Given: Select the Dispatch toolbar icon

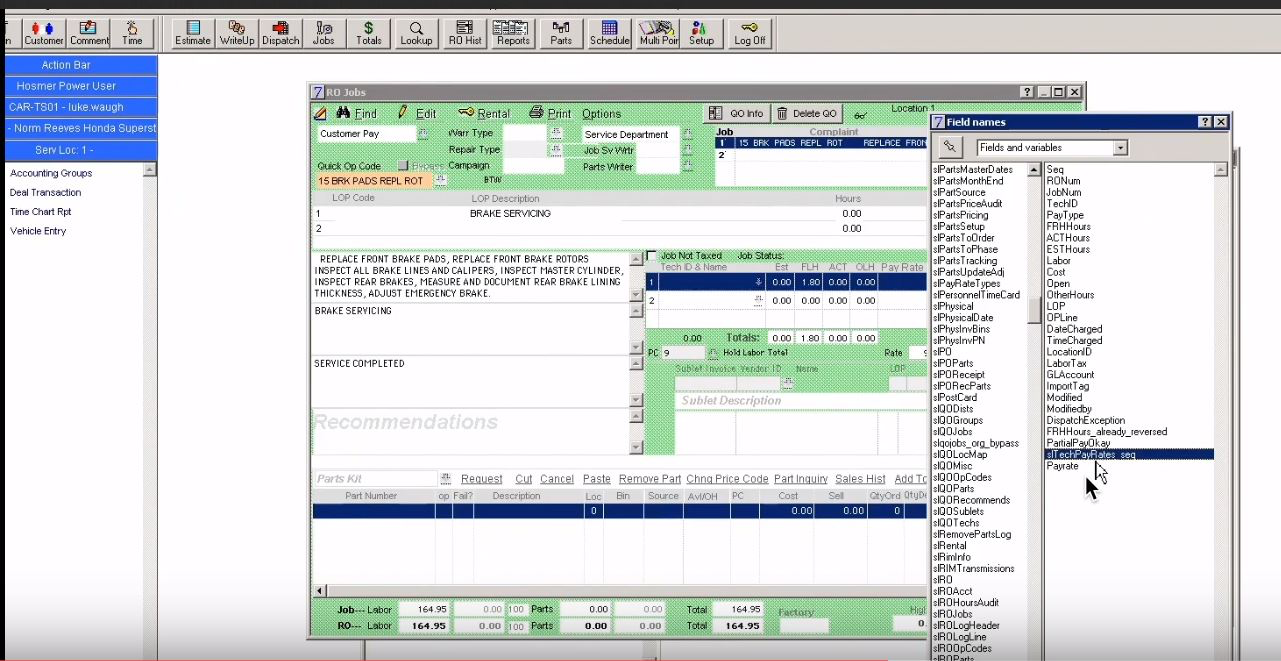Looking at the screenshot, I should pyautogui.click(x=281, y=27).
